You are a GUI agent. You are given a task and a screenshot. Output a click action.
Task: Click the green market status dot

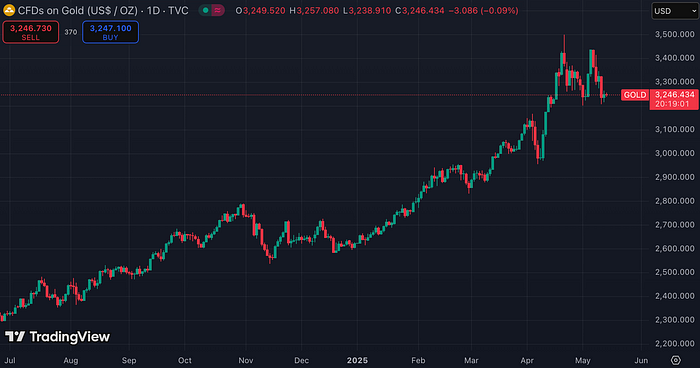click(205, 10)
